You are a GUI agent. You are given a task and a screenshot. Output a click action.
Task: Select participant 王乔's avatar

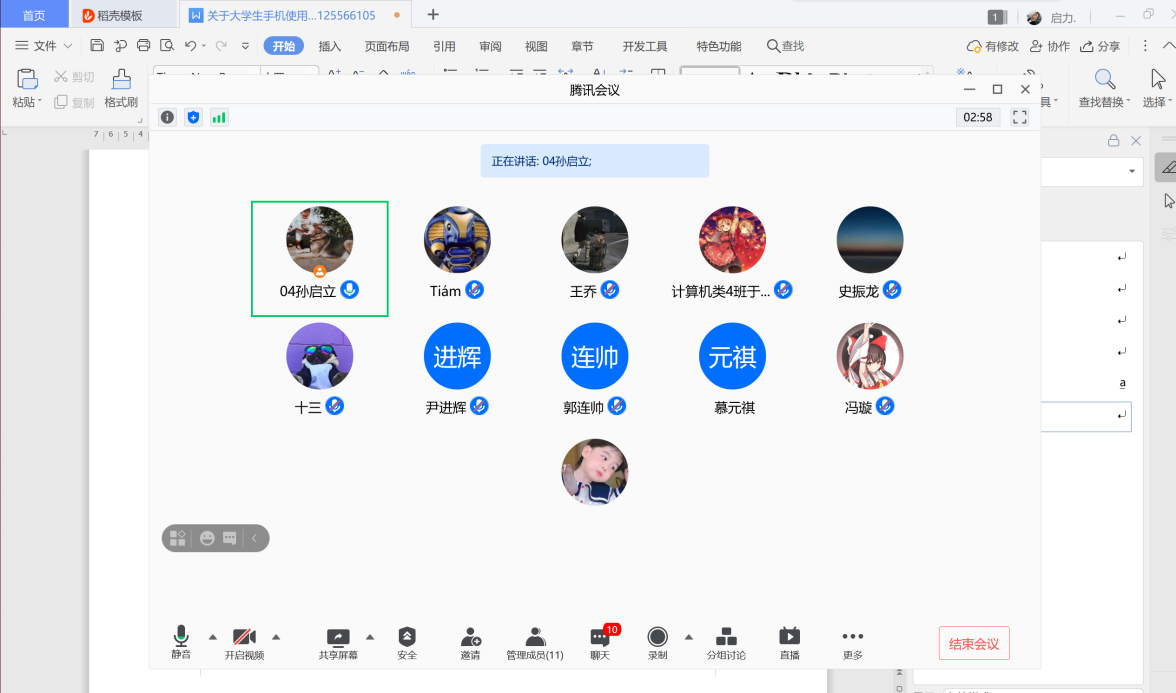tap(594, 240)
